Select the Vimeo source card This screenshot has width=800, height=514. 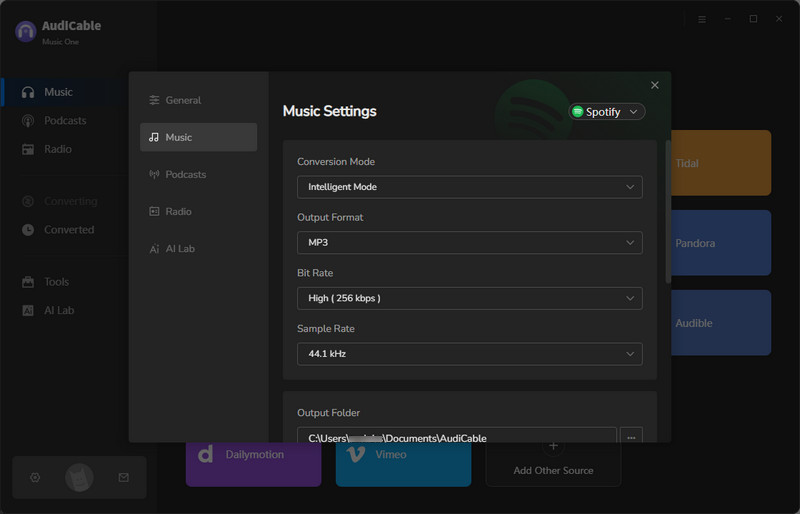point(404,464)
